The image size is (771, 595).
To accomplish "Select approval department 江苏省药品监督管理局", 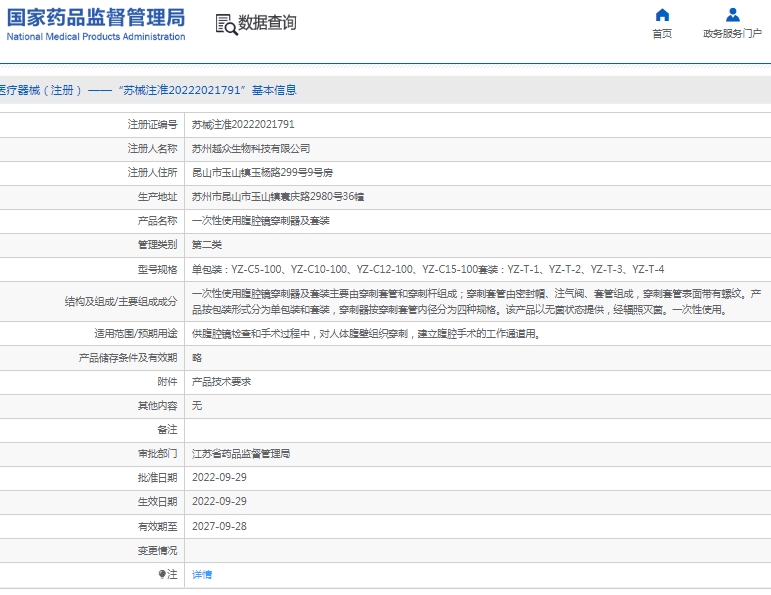I will (241, 454).
